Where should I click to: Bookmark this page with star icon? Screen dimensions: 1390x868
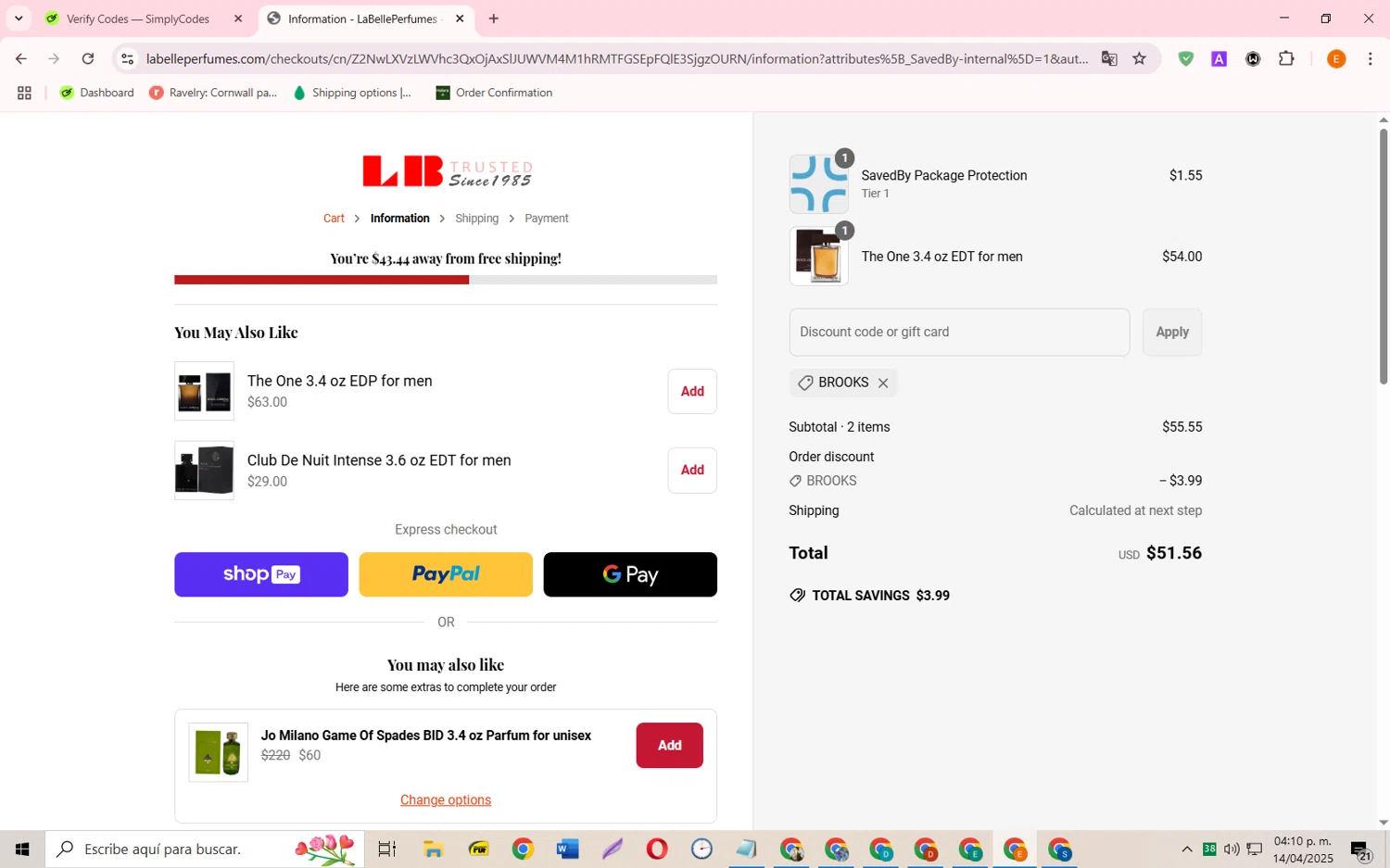coord(1140,59)
